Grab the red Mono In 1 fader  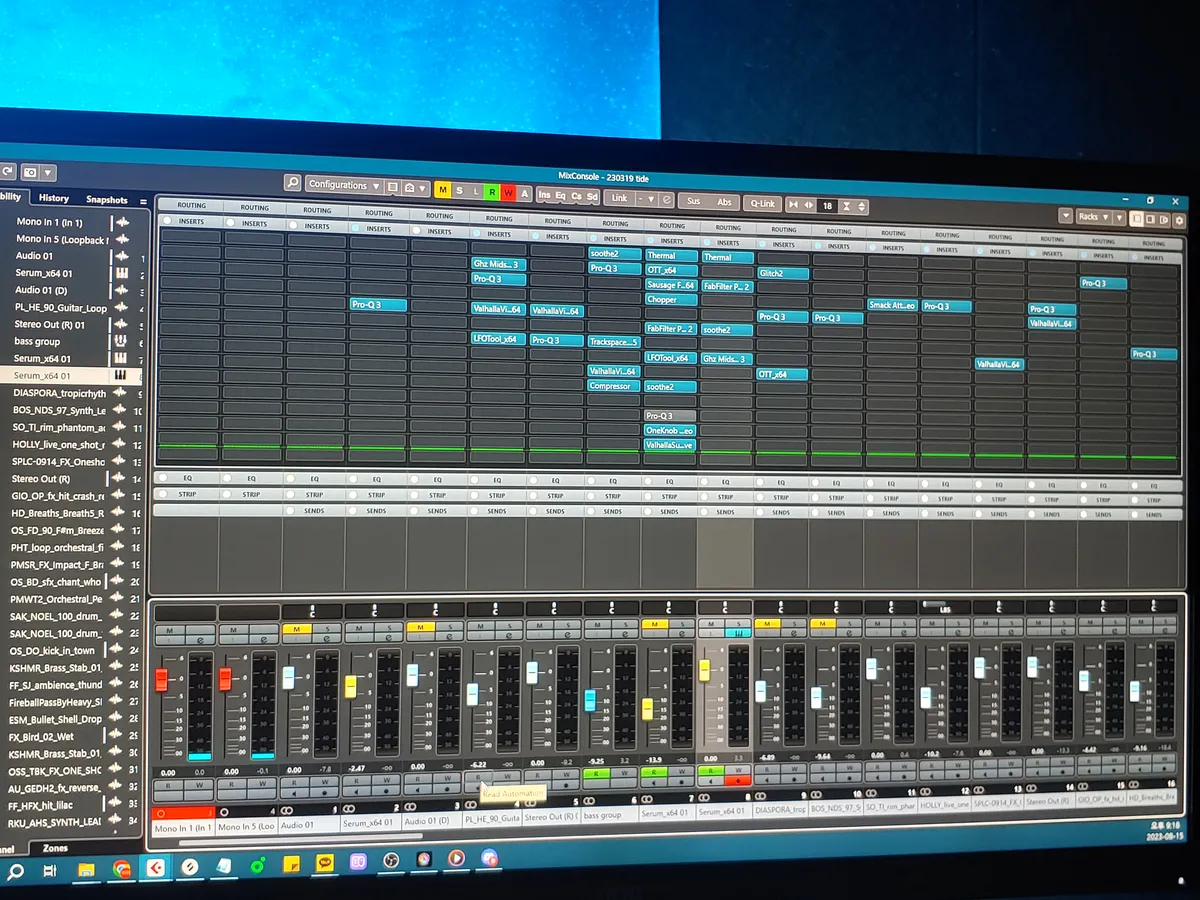click(x=161, y=680)
